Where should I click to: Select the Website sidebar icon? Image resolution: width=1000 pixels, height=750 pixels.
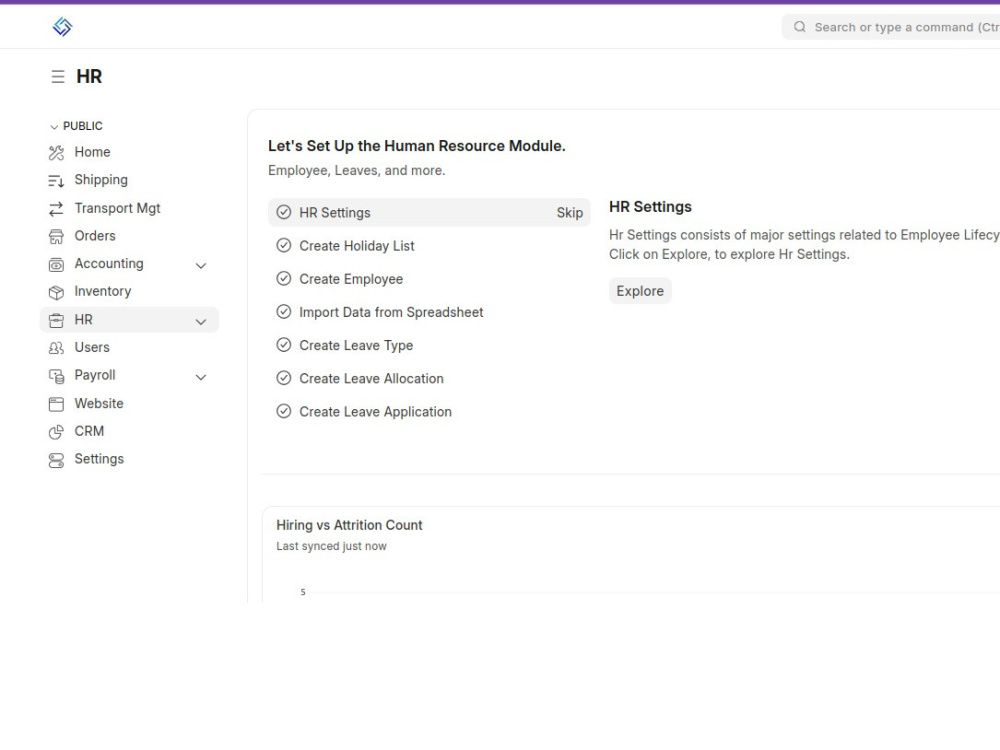coord(55,403)
